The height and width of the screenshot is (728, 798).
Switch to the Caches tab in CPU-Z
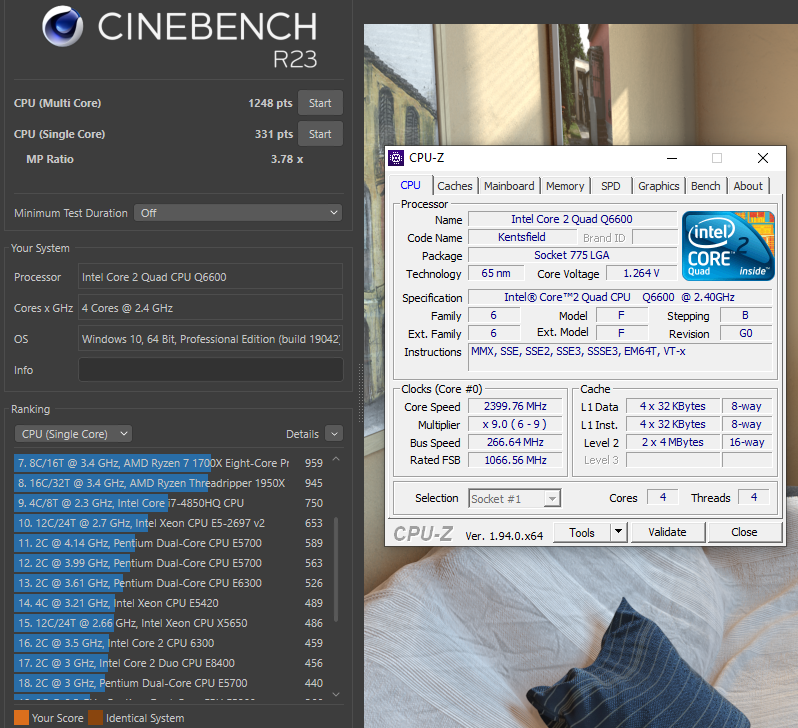(454, 186)
